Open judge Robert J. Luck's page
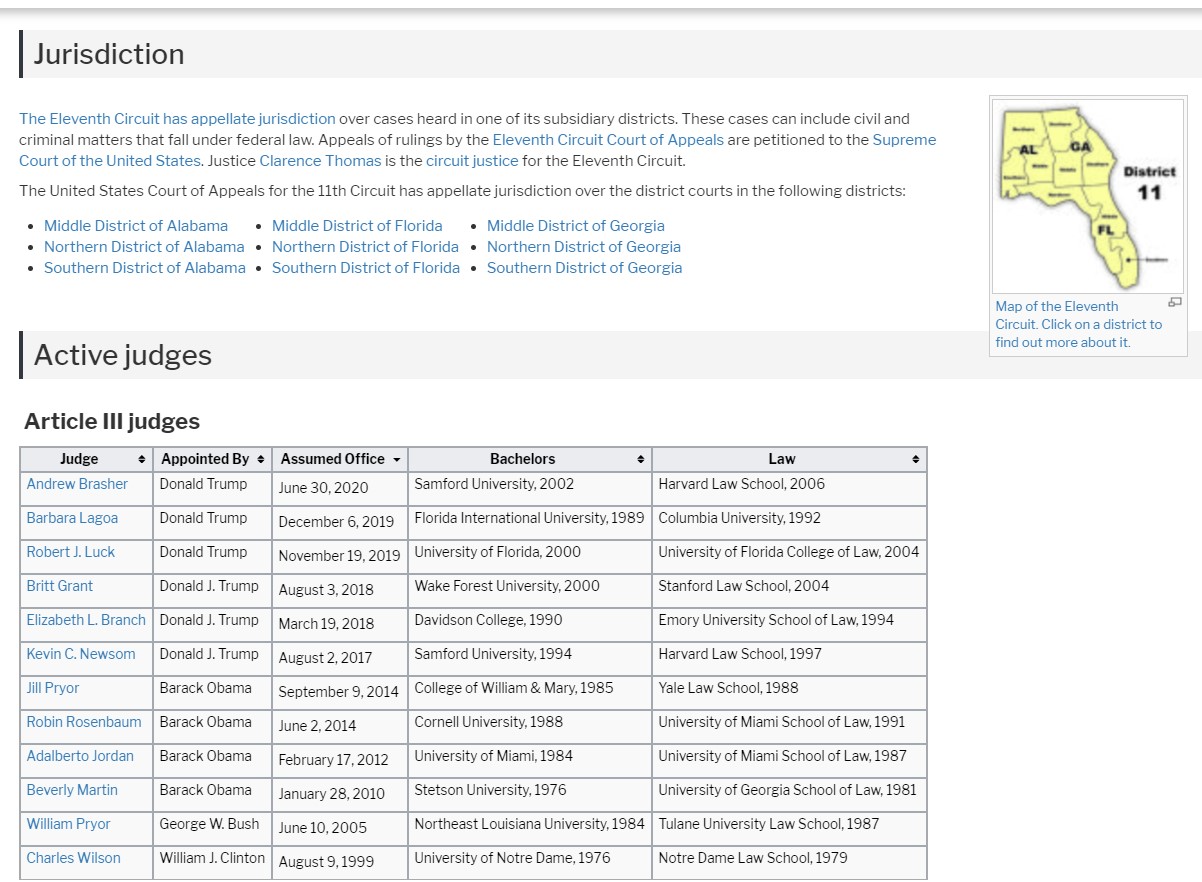 71,552
